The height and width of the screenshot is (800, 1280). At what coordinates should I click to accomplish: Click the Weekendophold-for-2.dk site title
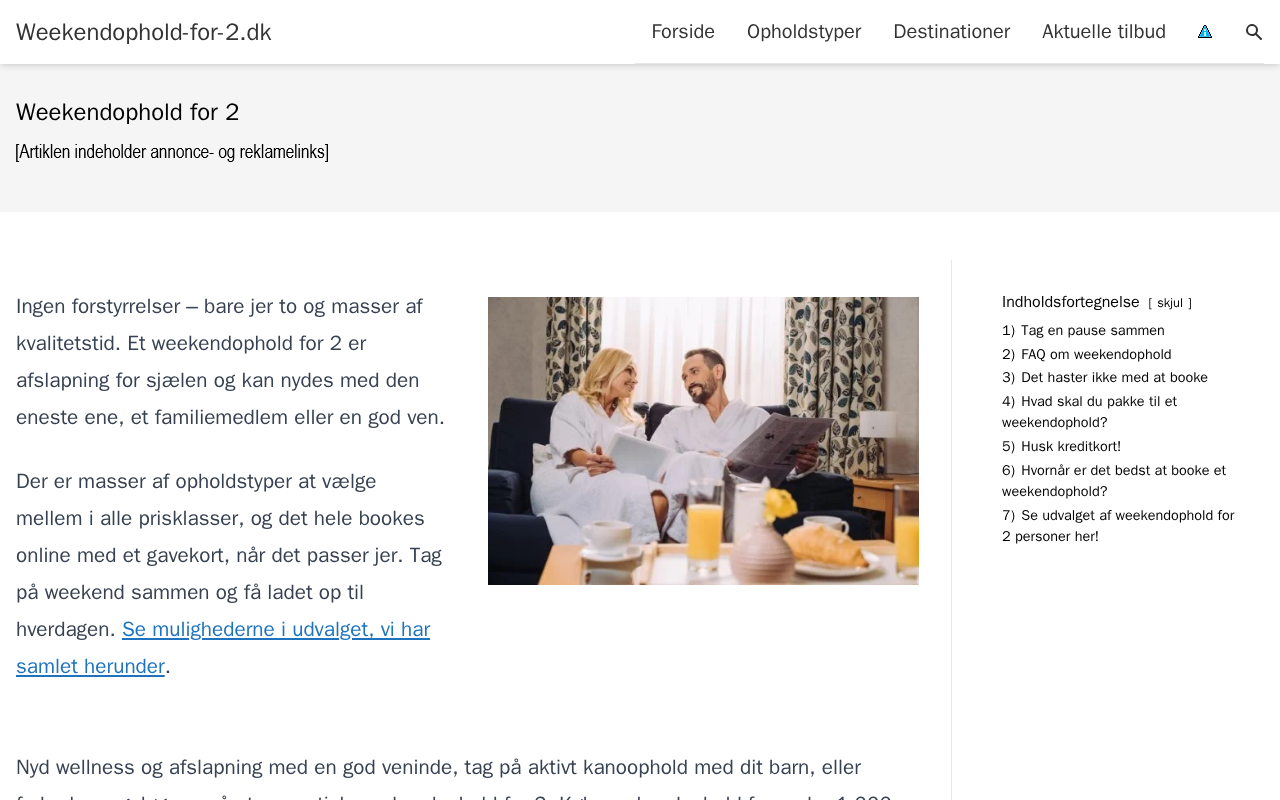pyautogui.click(x=144, y=32)
